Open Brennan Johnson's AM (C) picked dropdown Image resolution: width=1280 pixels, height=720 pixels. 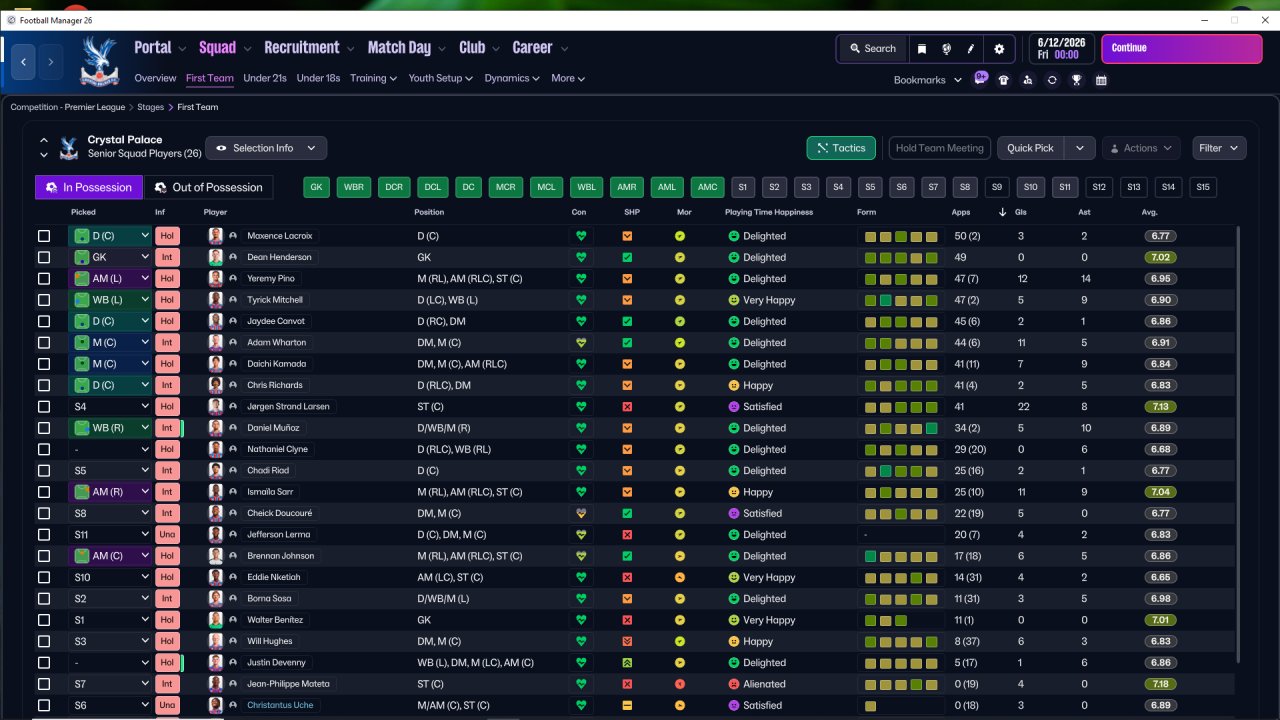(x=110, y=556)
